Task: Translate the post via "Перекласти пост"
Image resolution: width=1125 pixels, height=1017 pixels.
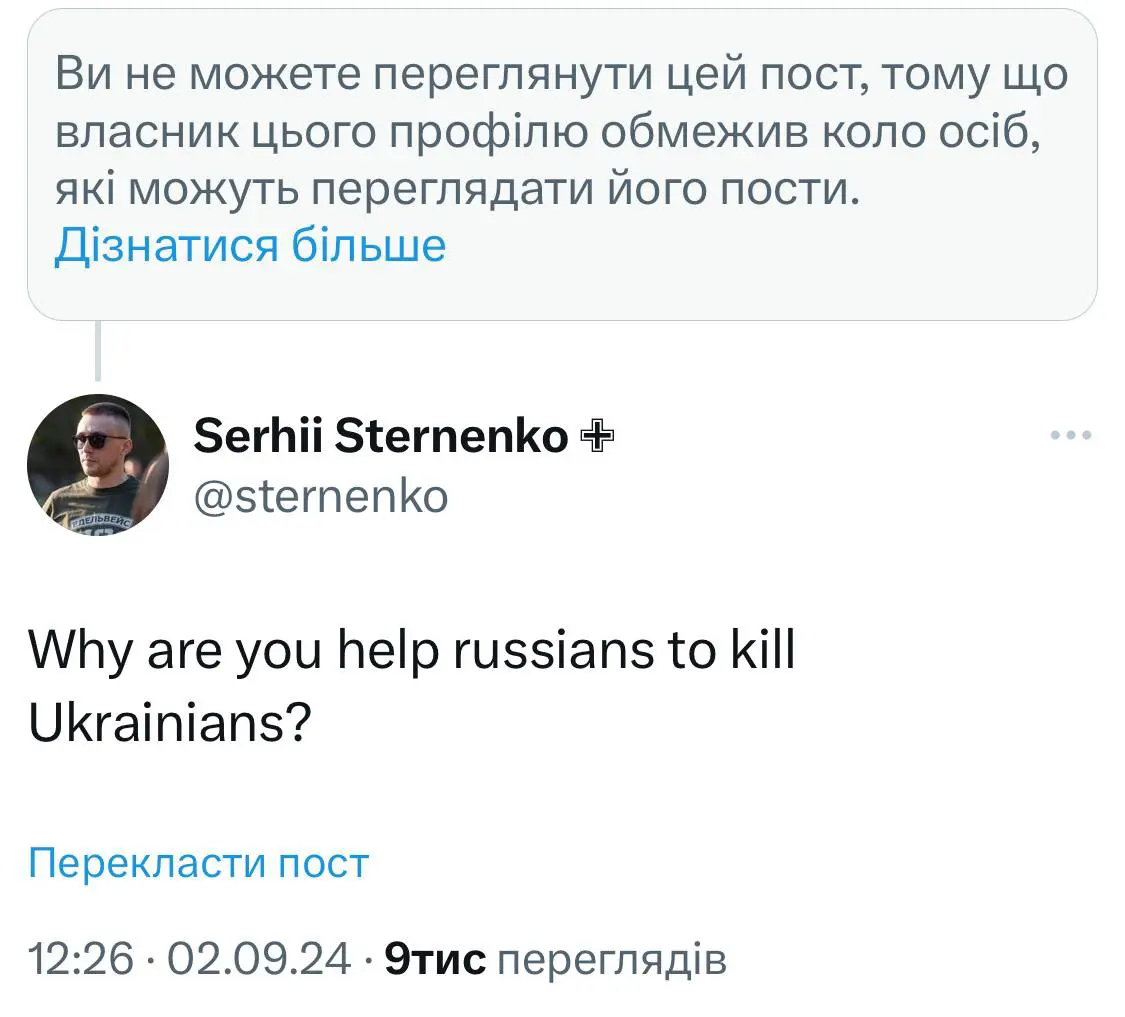Action: 199,863
